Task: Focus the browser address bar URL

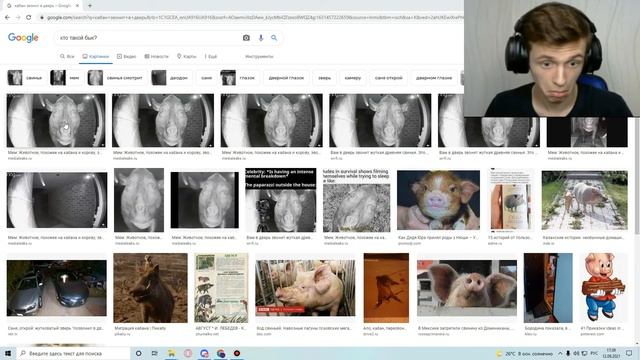Action: (255, 18)
